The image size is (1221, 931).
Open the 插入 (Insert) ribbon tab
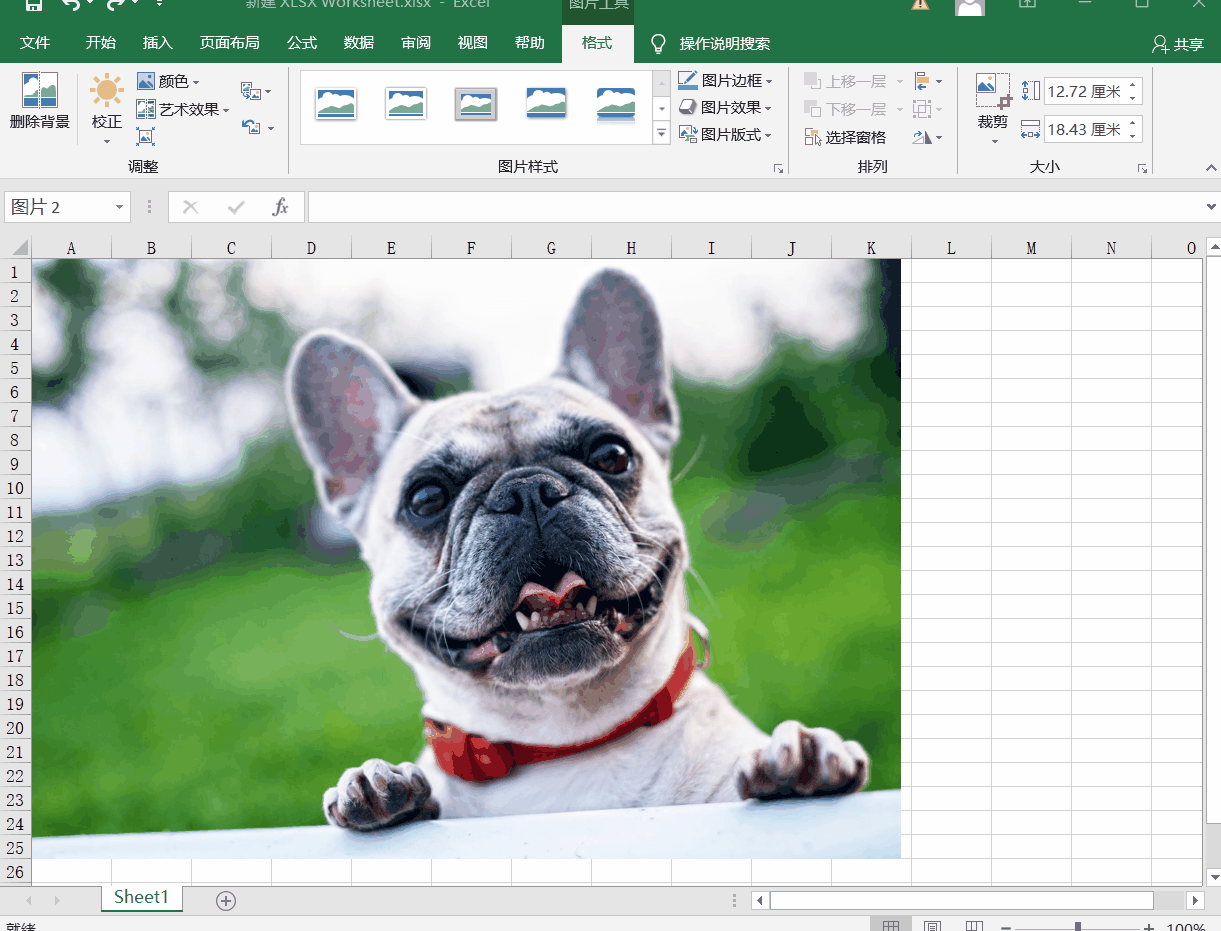pyautogui.click(x=158, y=43)
